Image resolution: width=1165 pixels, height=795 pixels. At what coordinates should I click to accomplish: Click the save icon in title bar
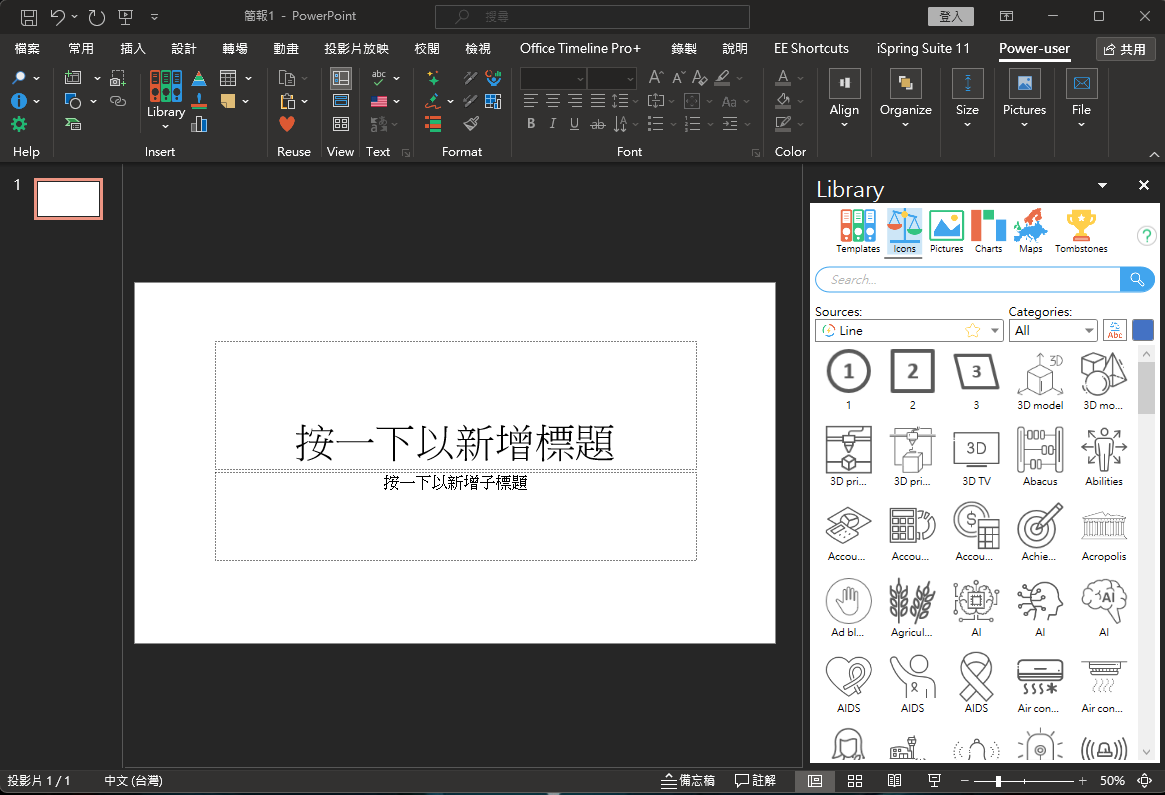point(28,16)
